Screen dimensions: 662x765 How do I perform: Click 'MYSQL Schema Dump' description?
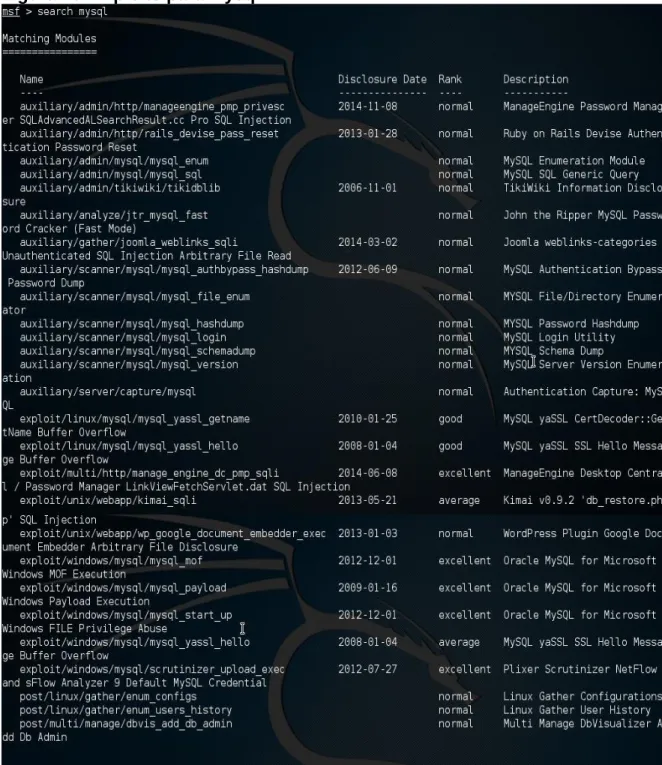[553, 351]
